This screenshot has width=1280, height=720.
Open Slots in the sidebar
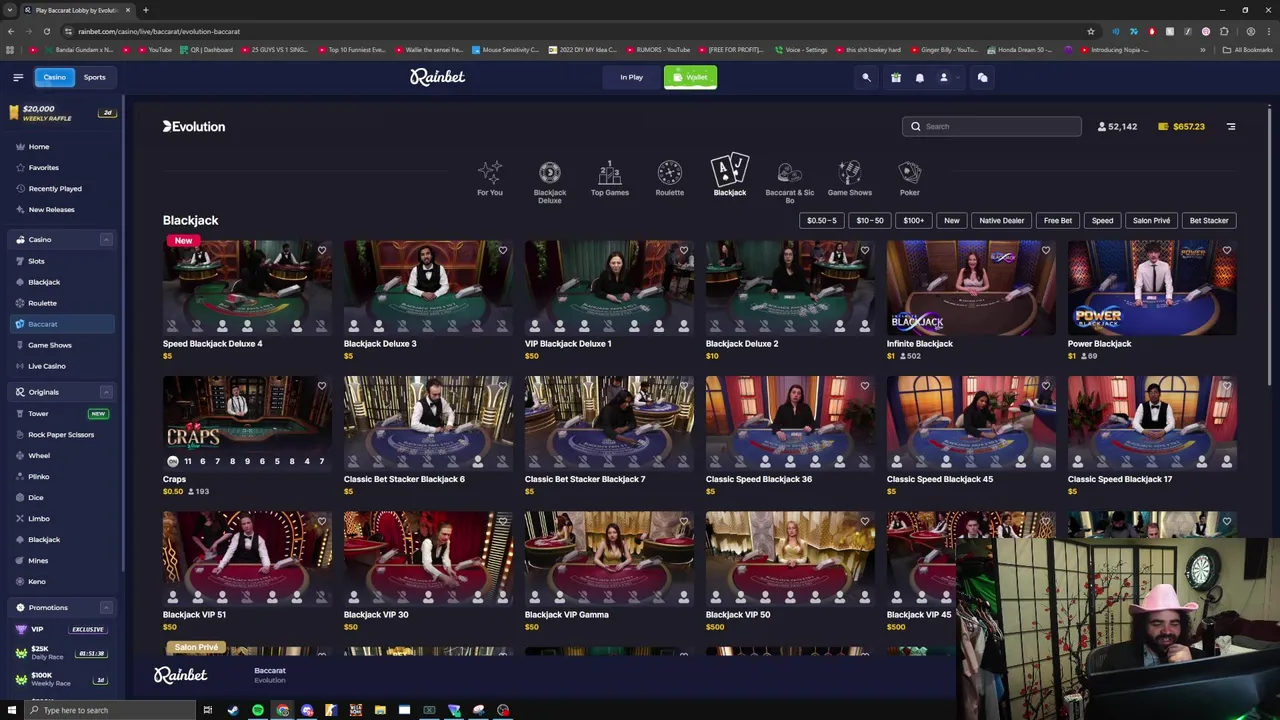tap(36, 261)
